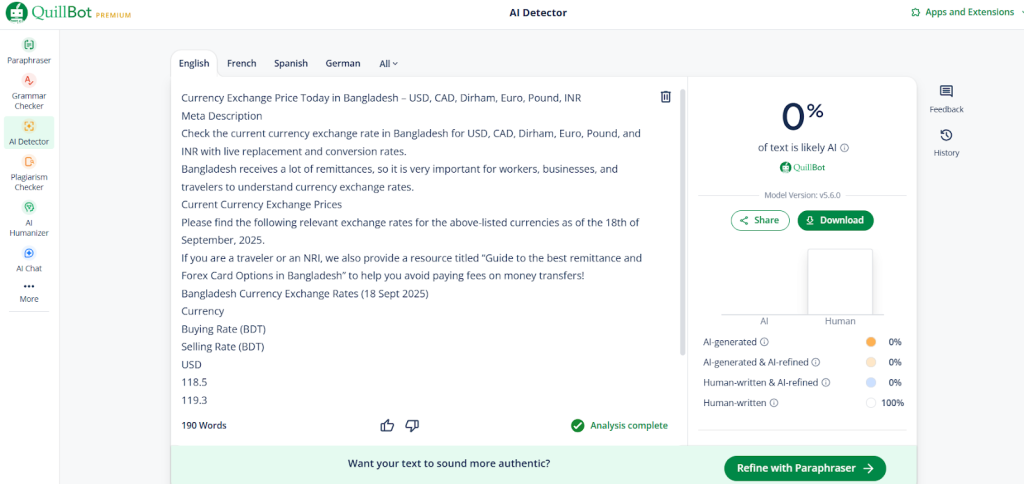Open the Grammar Checker tool
The image size is (1024, 484).
coord(29,92)
